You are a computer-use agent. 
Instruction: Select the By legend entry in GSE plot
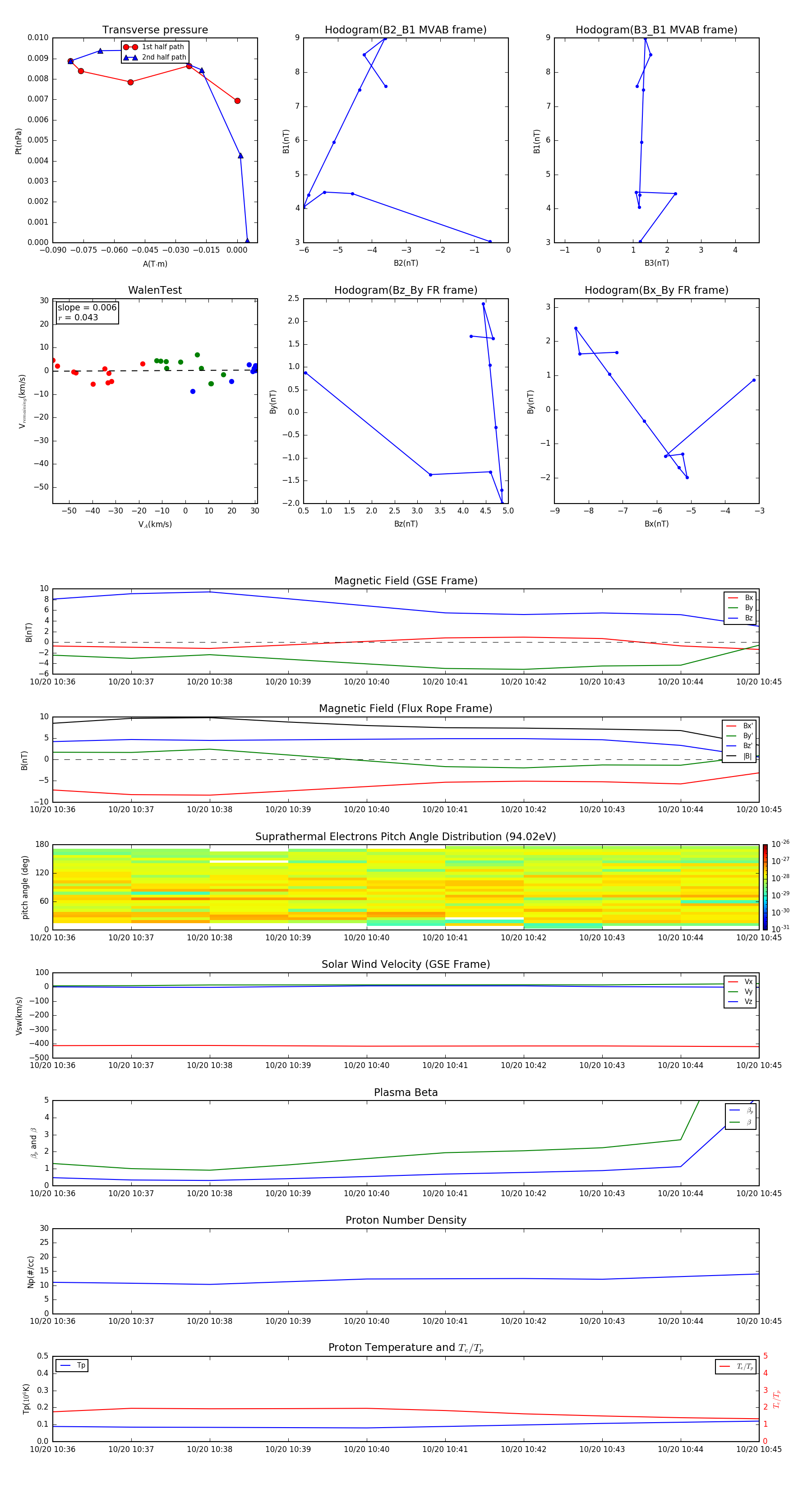click(x=740, y=608)
